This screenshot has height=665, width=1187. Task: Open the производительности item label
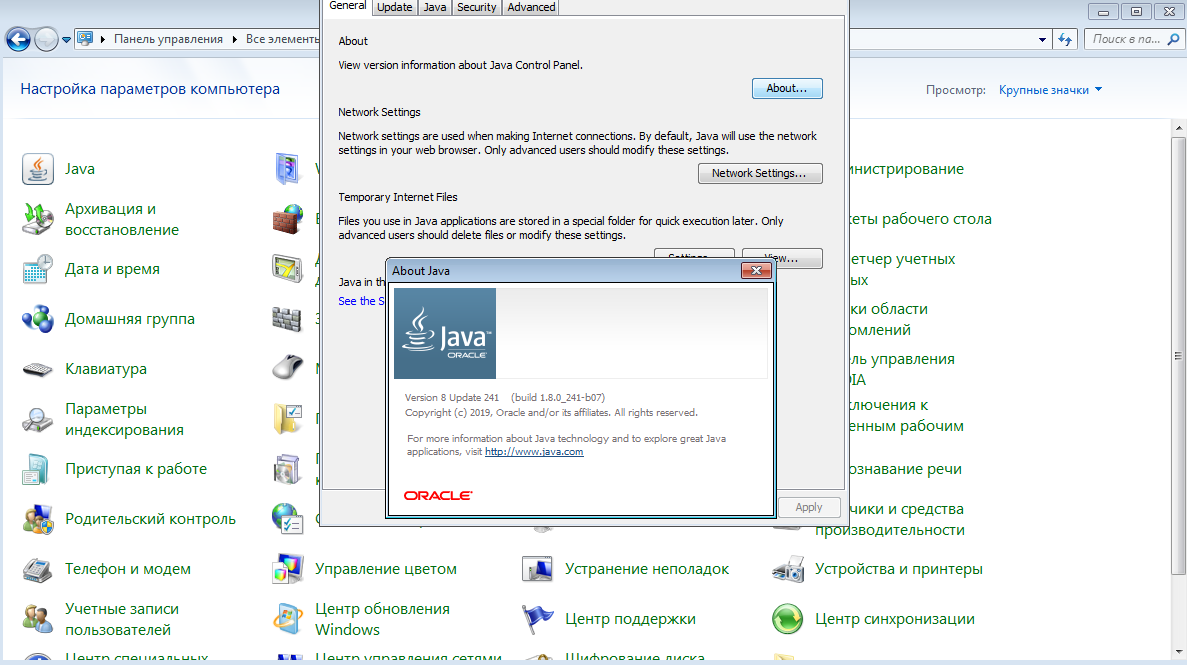[889, 530]
